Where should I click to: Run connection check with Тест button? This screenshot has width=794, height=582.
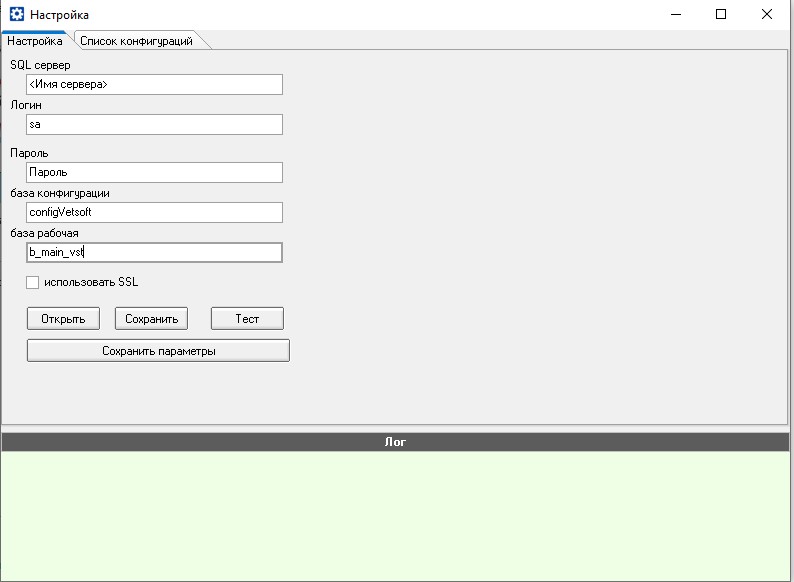247,319
